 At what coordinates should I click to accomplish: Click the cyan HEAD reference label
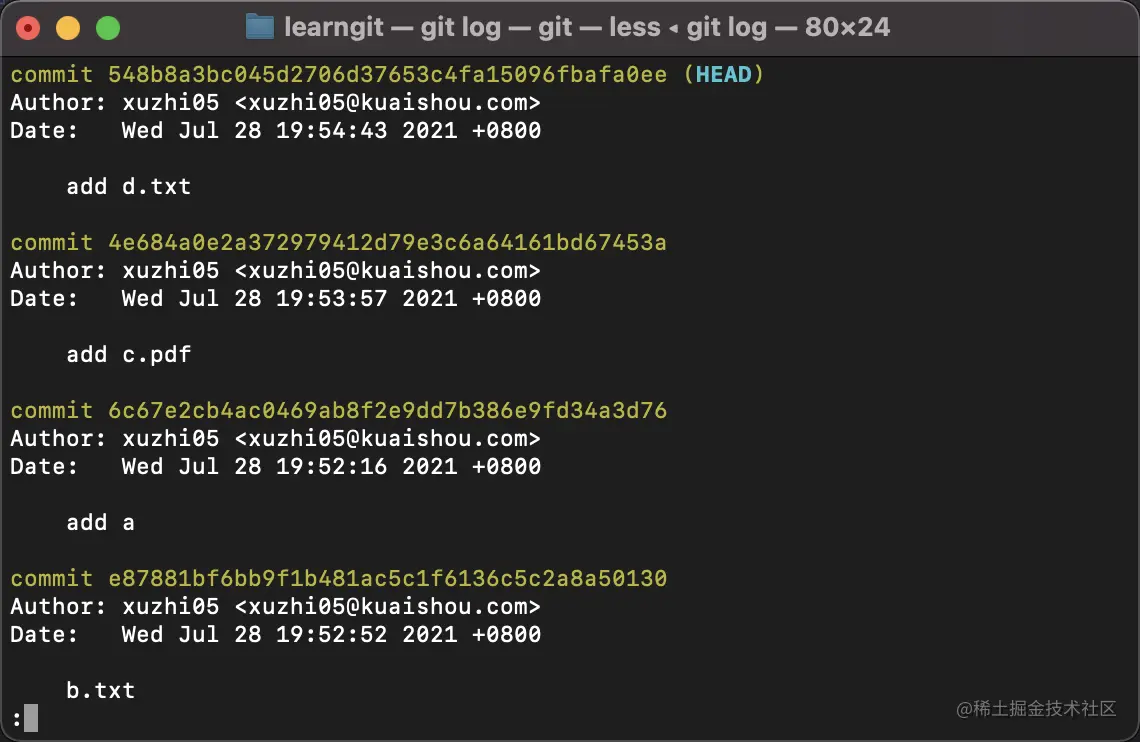[724, 74]
